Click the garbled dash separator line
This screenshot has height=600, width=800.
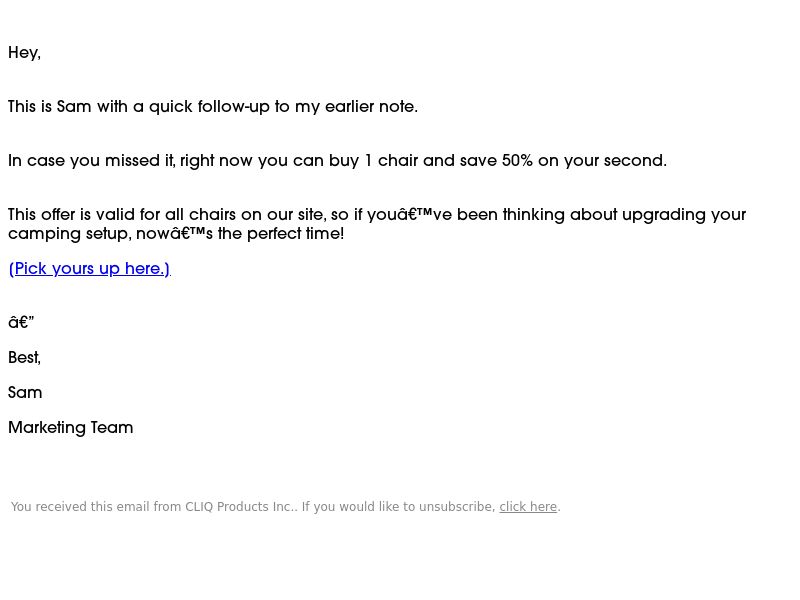point(21,322)
